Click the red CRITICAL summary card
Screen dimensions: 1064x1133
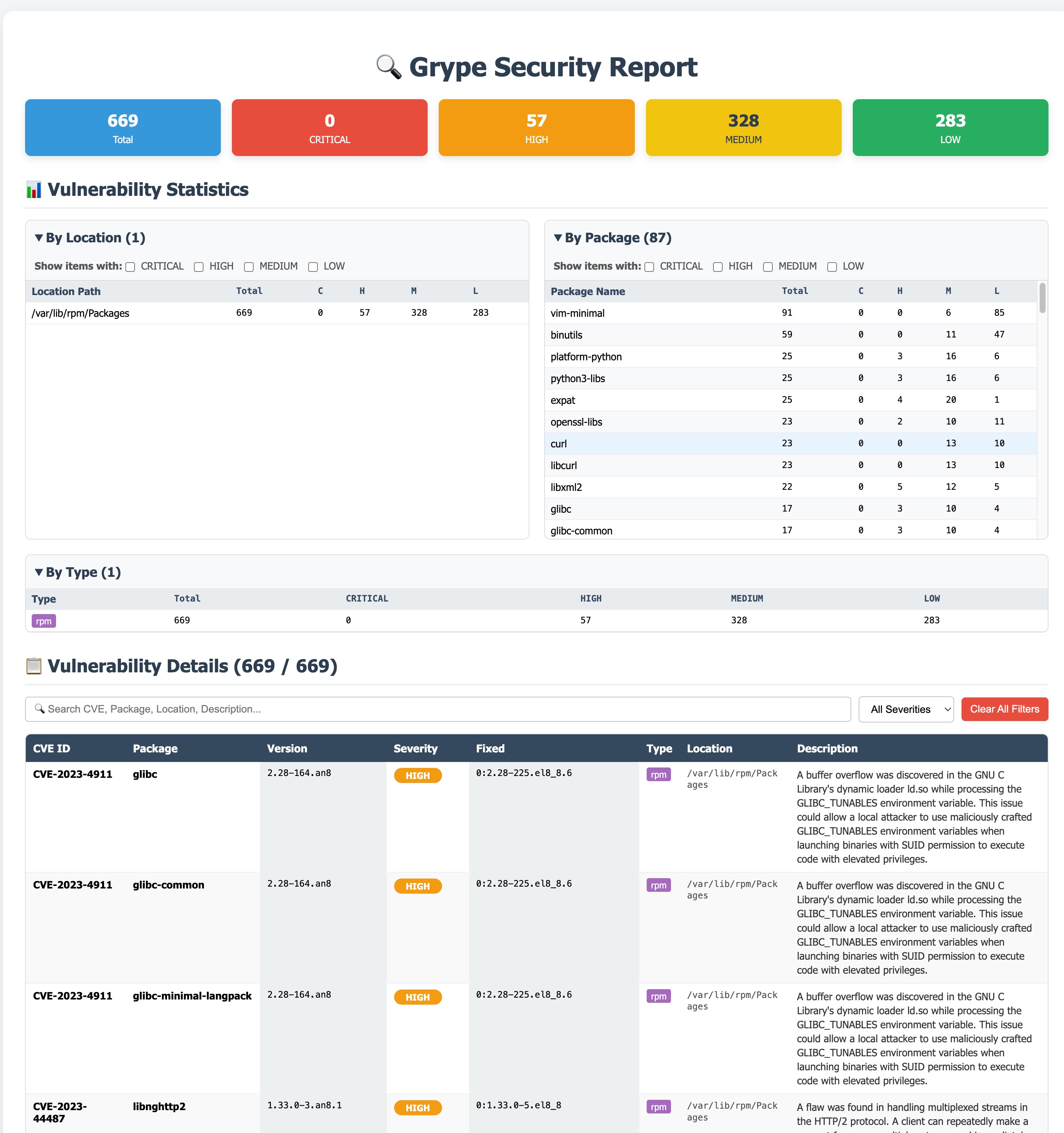(329, 128)
